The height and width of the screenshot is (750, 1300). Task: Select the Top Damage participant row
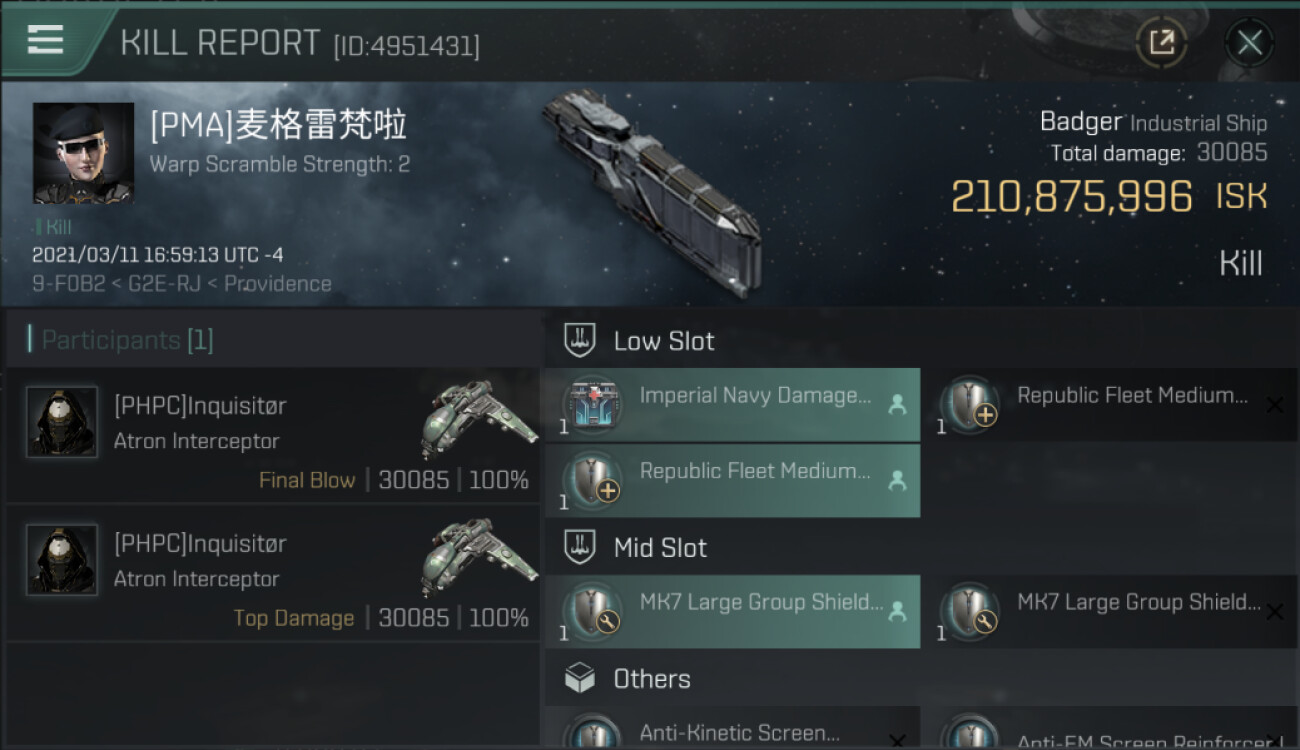point(272,573)
